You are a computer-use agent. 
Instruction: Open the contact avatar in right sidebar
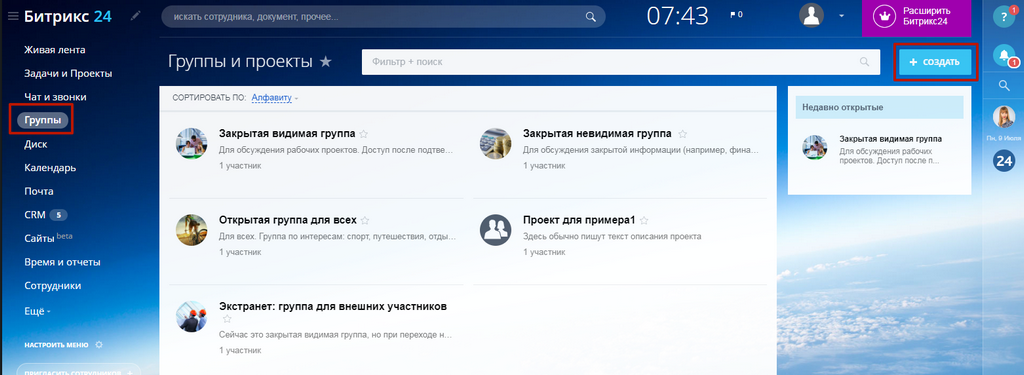coord(1004,117)
